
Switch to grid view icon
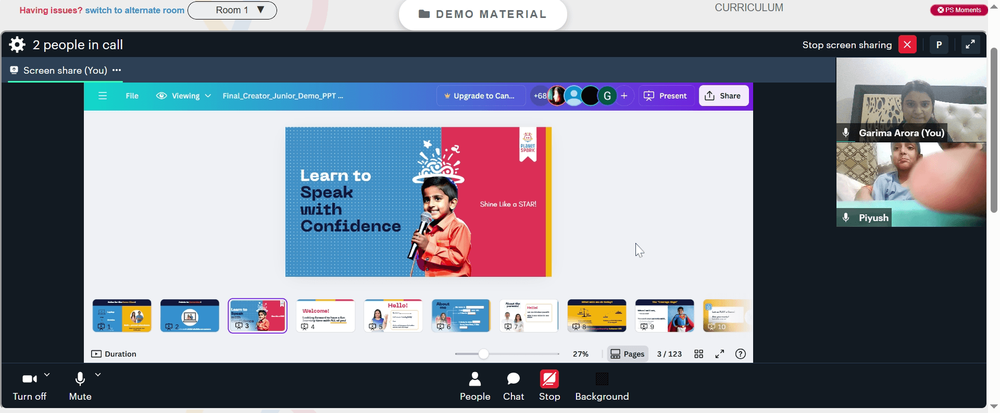[699, 354]
